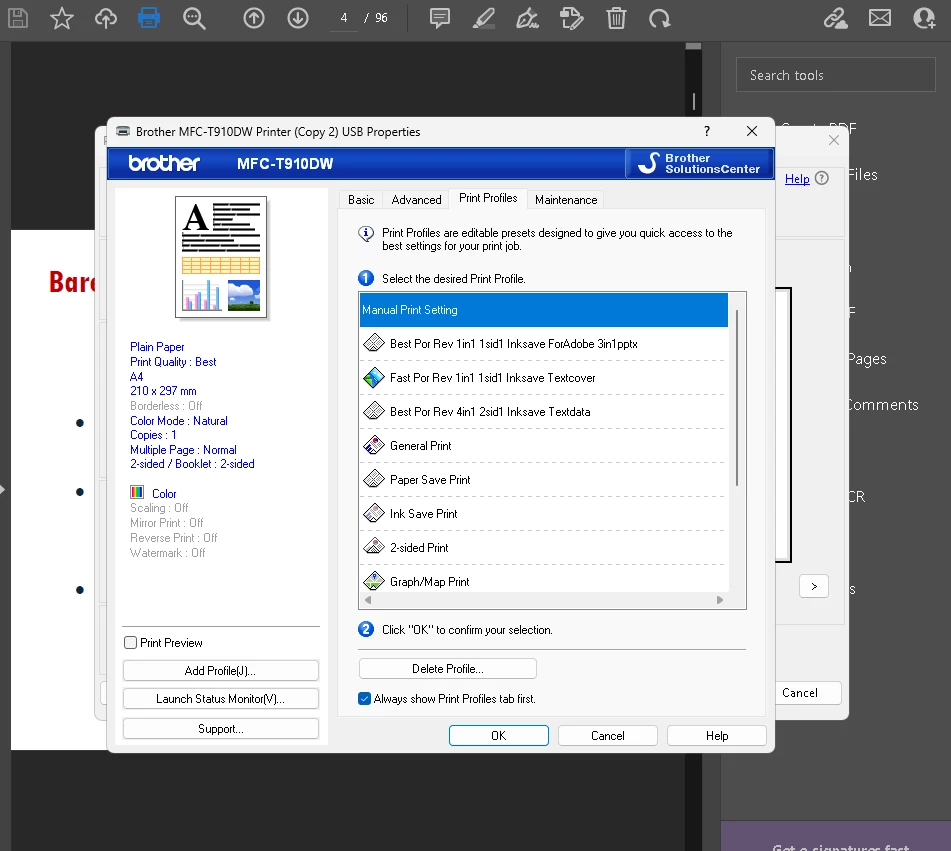Uncheck Always show Print Profiles tab first

(x=365, y=699)
